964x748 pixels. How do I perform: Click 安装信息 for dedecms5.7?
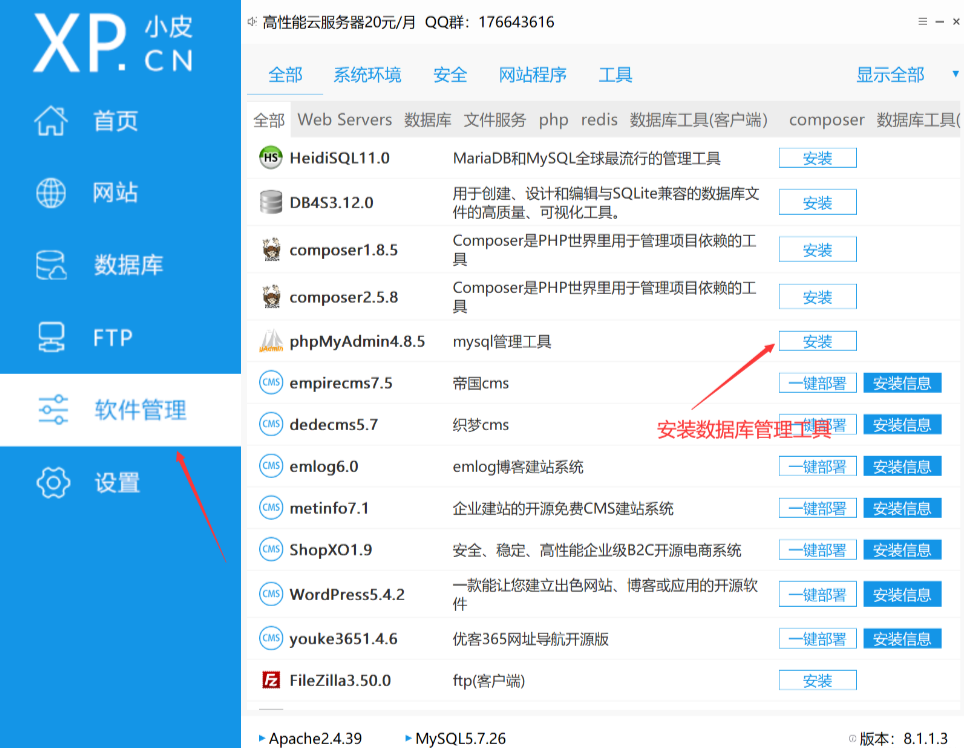(x=902, y=425)
